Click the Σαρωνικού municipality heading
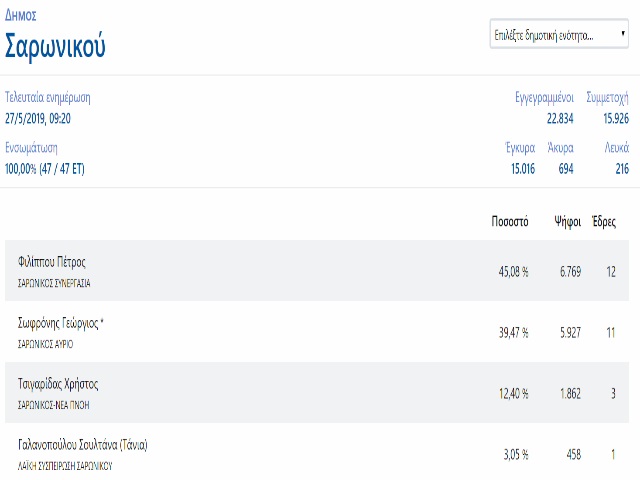Image resolution: width=640 pixels, height=480 pixels. (55, 46)
